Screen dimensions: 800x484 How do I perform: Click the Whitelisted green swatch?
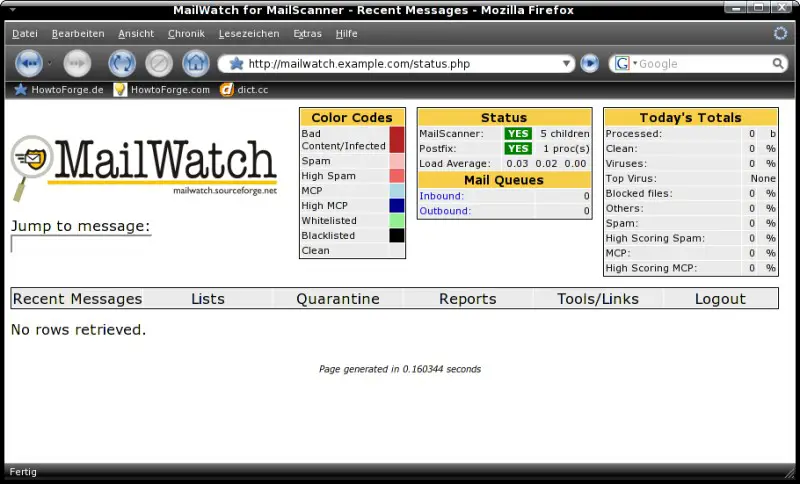click(397, 221)
